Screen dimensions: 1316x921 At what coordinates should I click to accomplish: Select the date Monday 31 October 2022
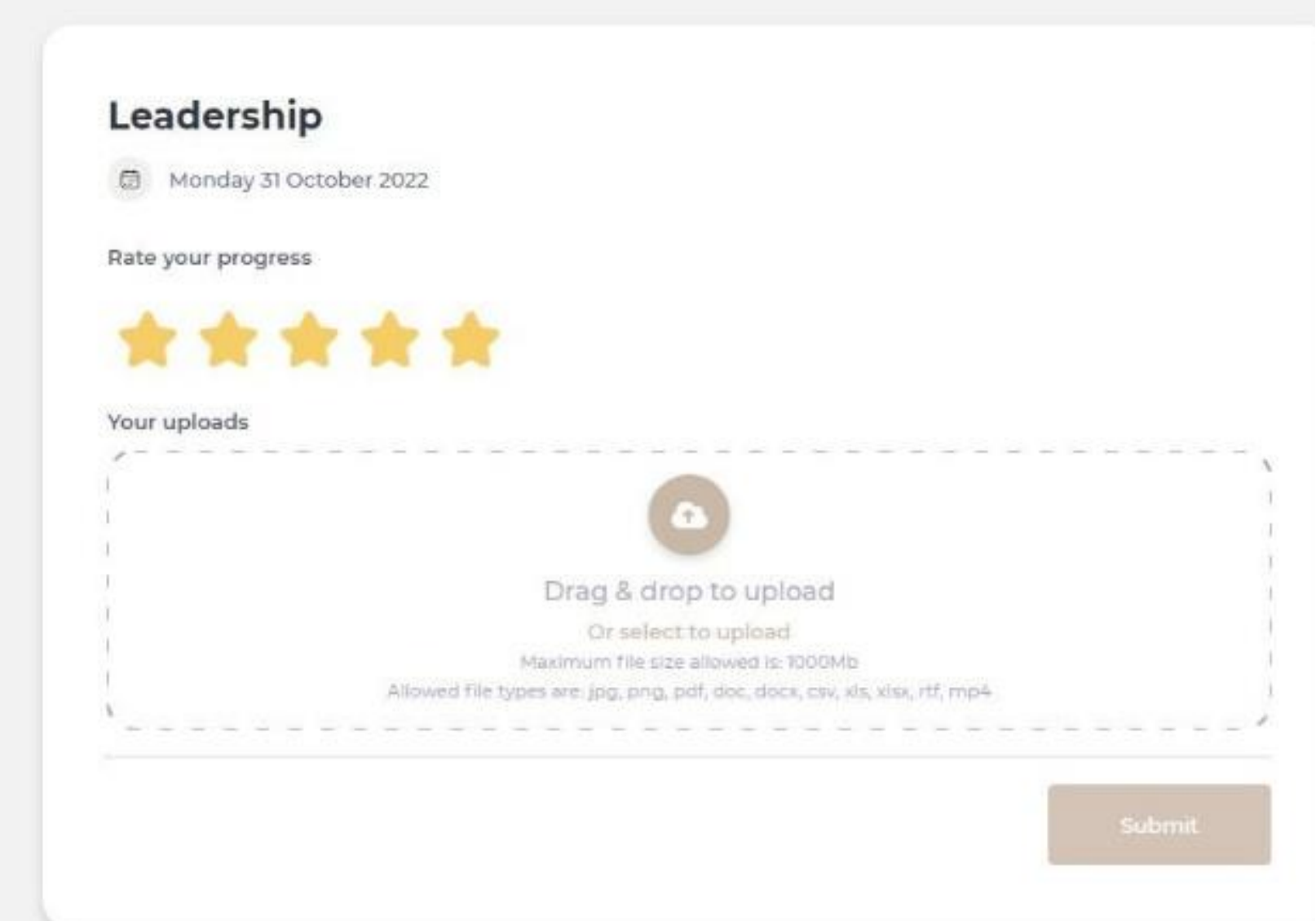click(x=298, y=180)
